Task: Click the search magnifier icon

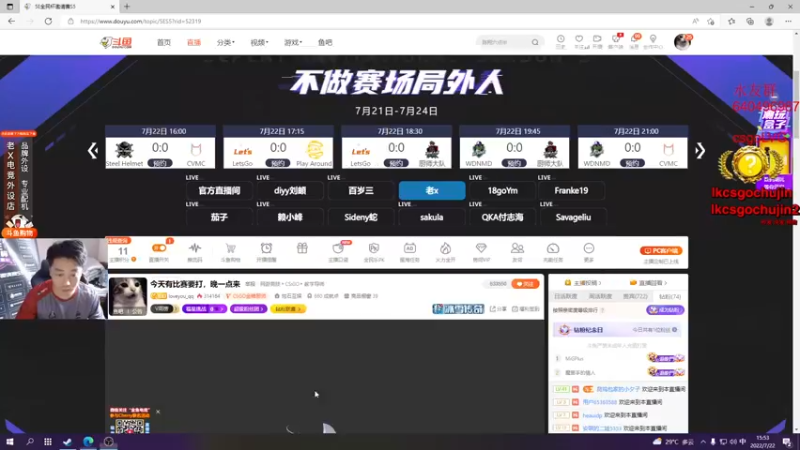Action: tap(535, 42)
